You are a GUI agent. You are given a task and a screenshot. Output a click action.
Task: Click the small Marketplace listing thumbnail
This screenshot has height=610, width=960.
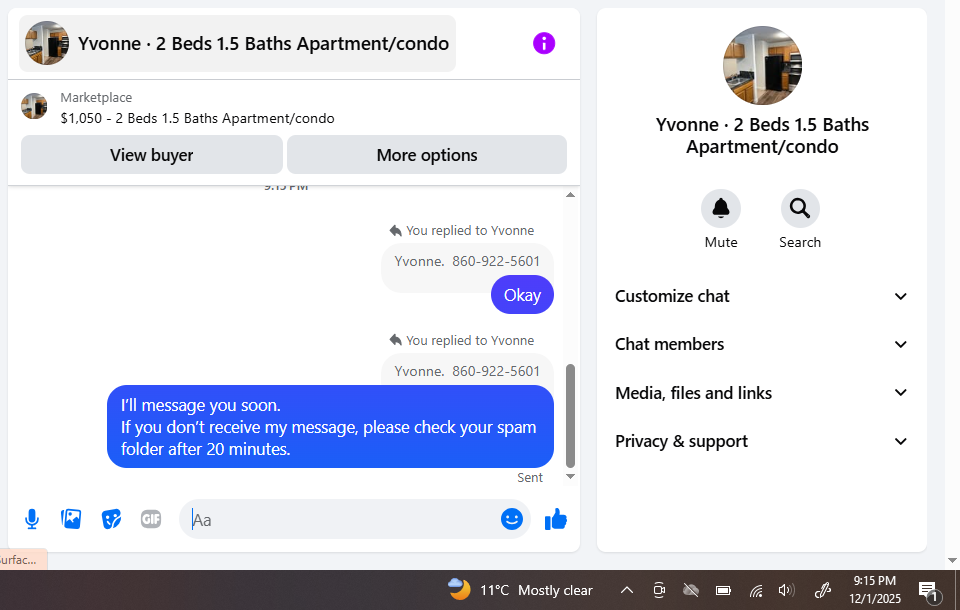(x=34, y=106)
